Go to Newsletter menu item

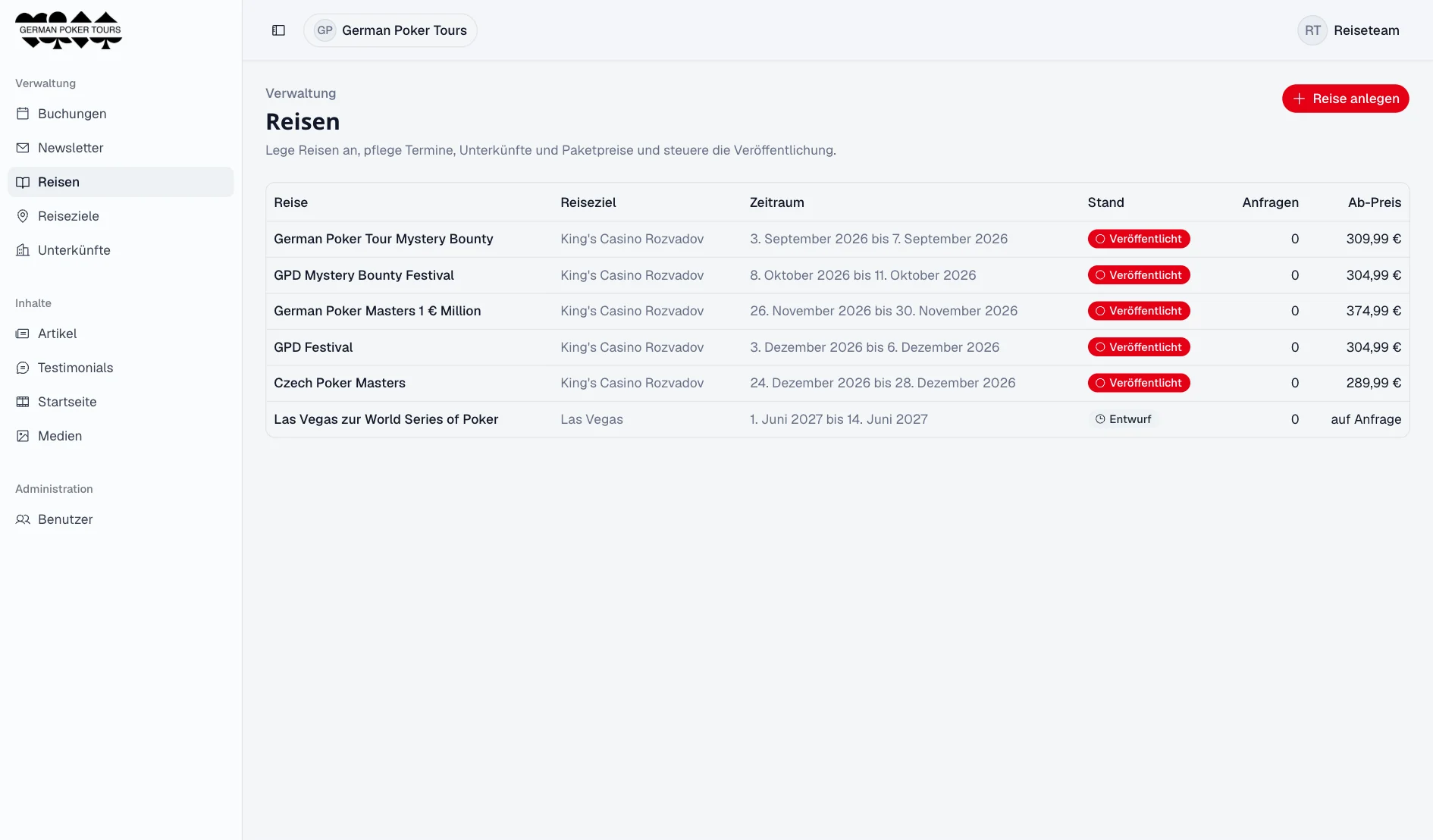point(121,148)
